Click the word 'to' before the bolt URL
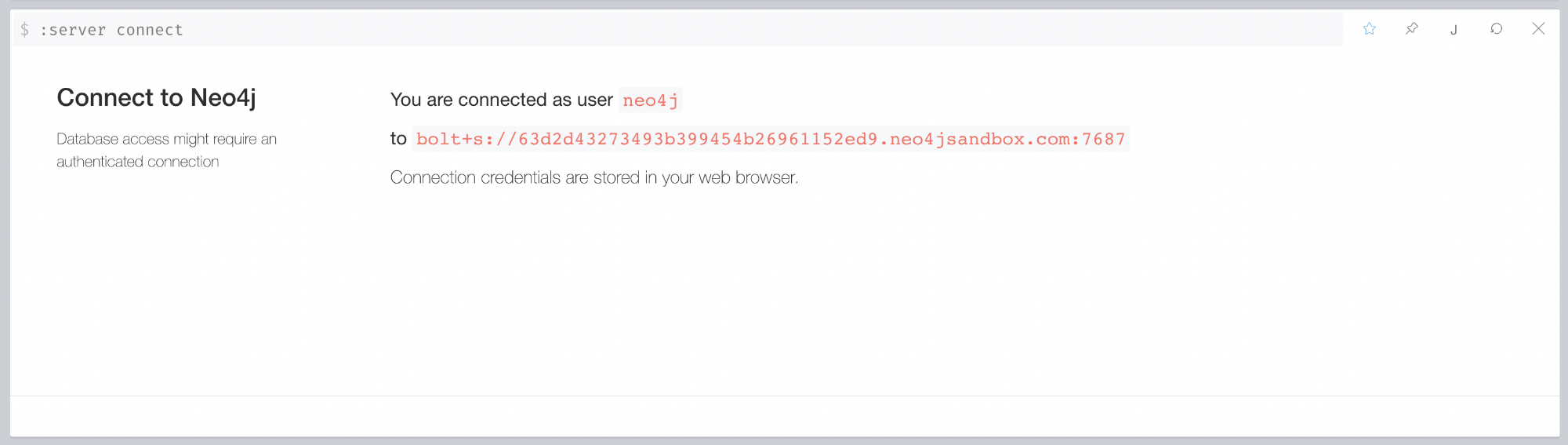 tap(398, 139)
